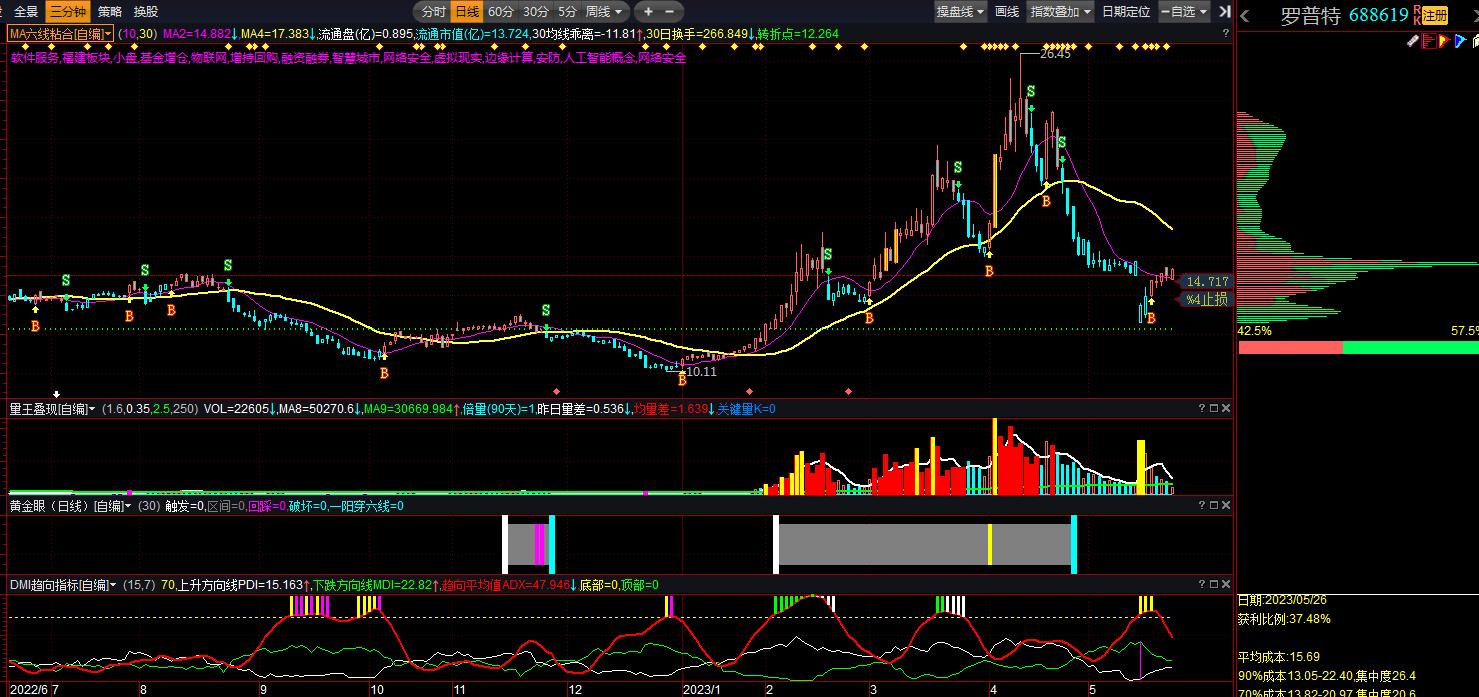Open the MA六线粘合 indicator dropdown
Screen dimensions: 1479x697
pos(61,34)
